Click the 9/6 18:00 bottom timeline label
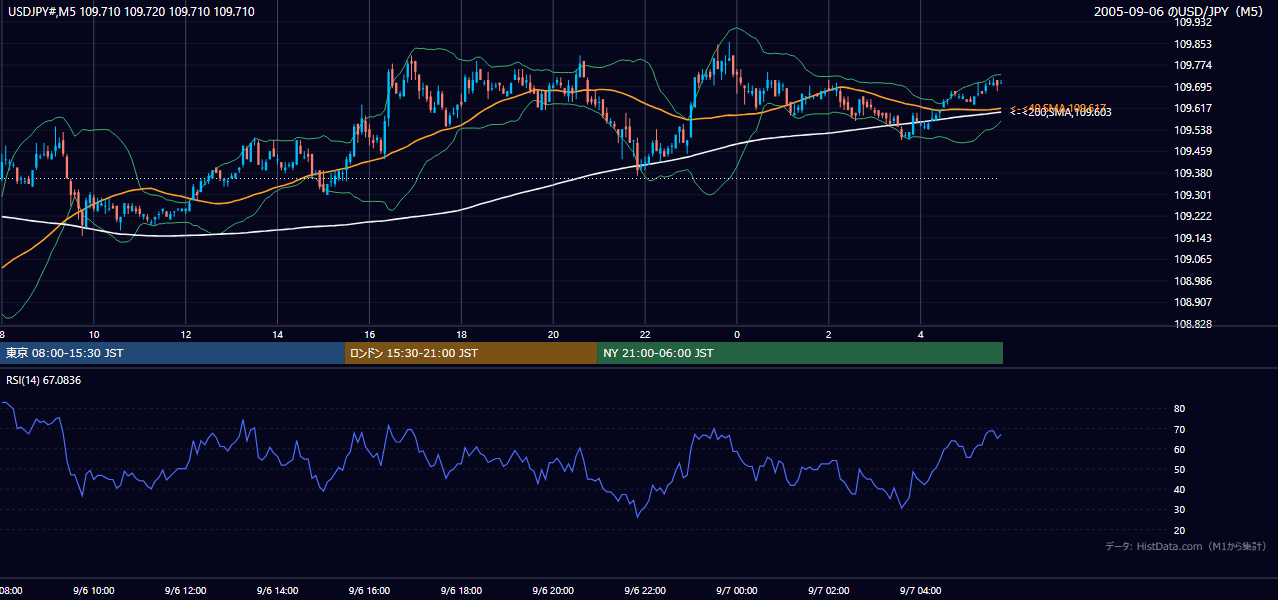The width and height of the screenshot is (1278, 600). (x=461, y=591)
